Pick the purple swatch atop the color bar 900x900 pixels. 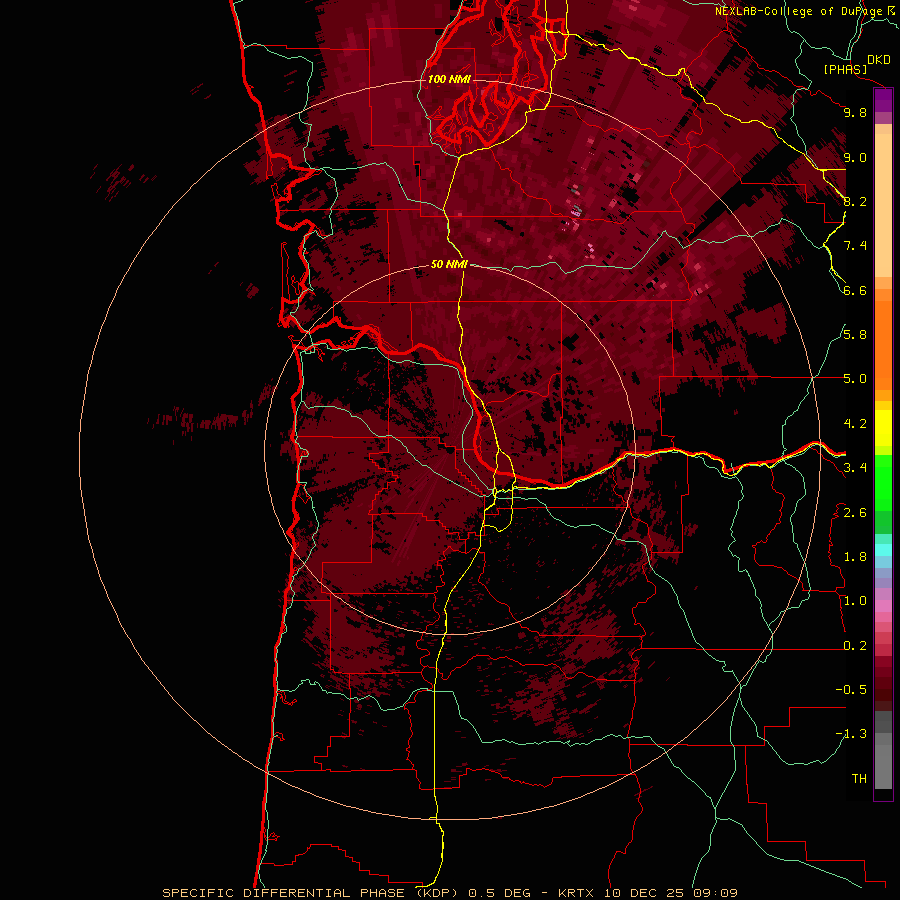coord(883,100)
